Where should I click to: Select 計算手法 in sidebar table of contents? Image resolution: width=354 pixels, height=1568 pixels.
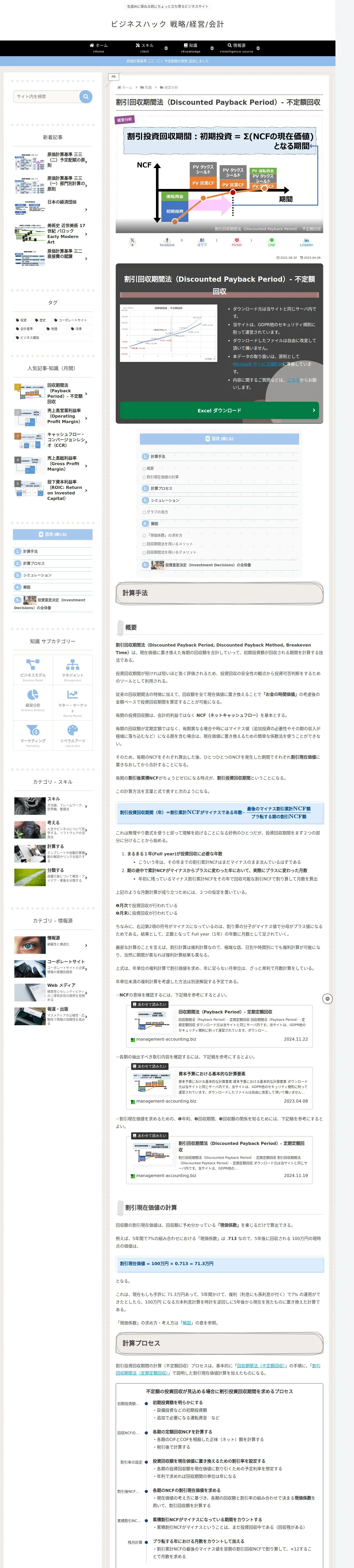tap(30, 551)
